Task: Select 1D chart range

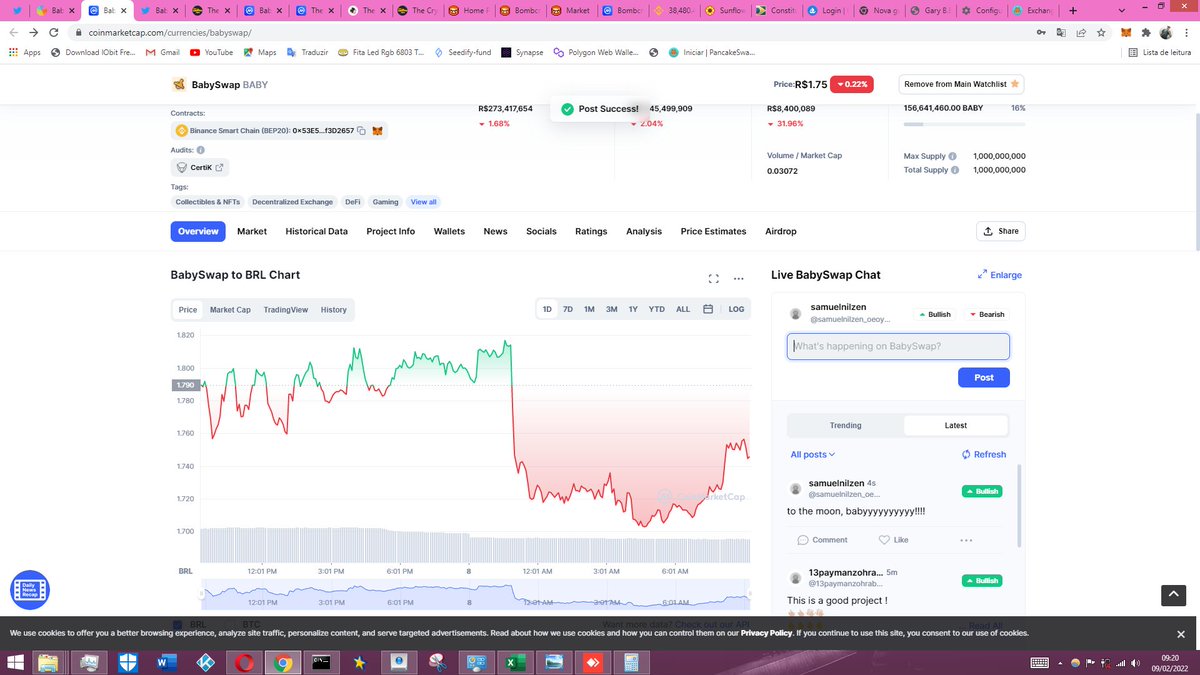Action: (x=547, y=310)
